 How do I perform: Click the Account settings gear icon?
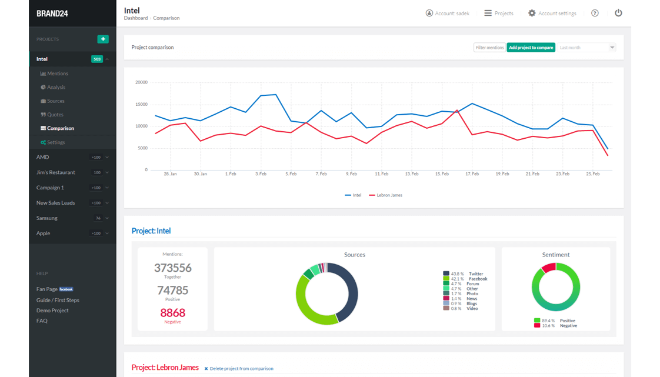click(x=532, y=13)
